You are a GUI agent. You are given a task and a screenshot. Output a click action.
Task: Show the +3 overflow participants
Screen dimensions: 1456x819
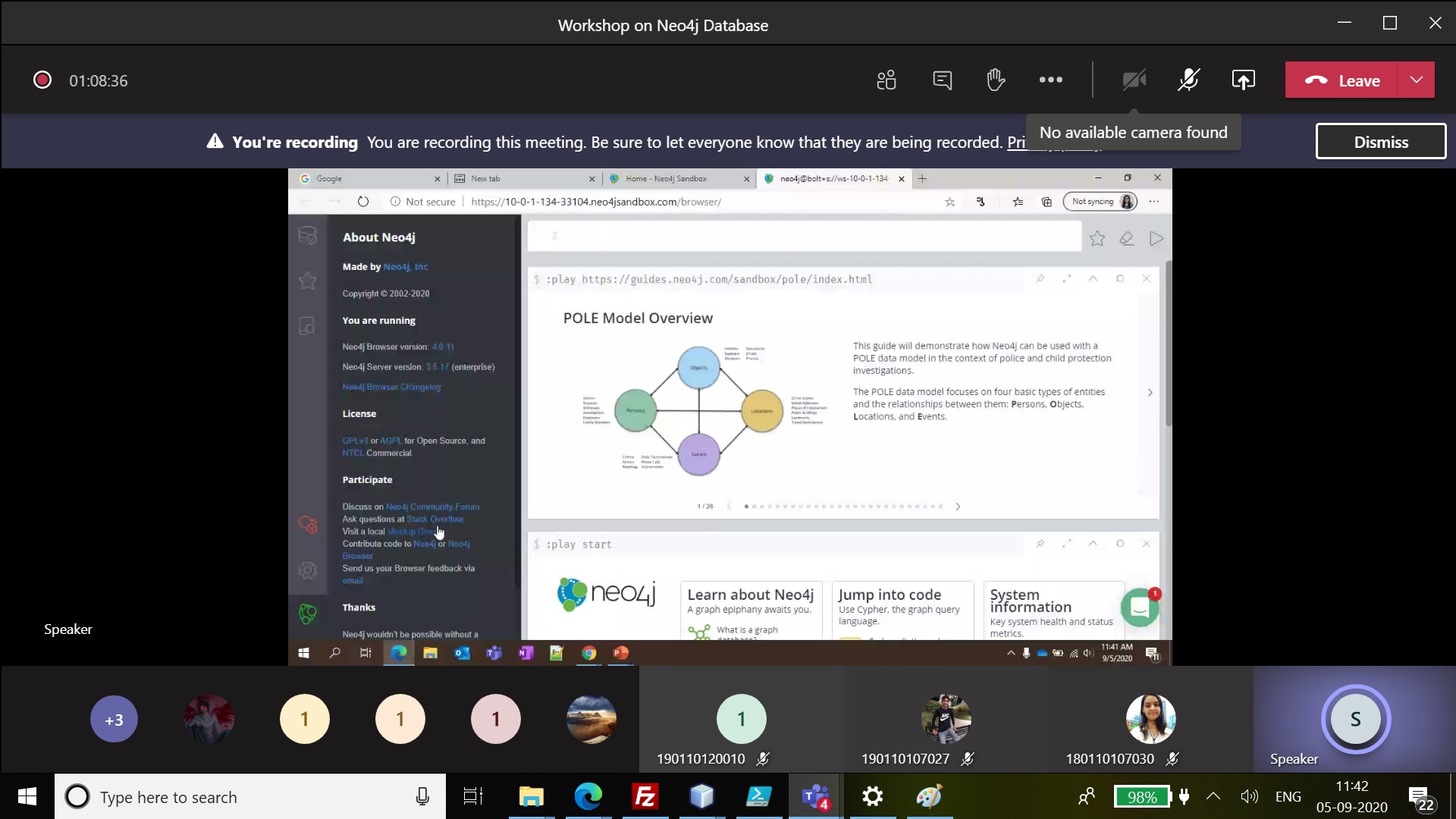click(x=114, y=719)
